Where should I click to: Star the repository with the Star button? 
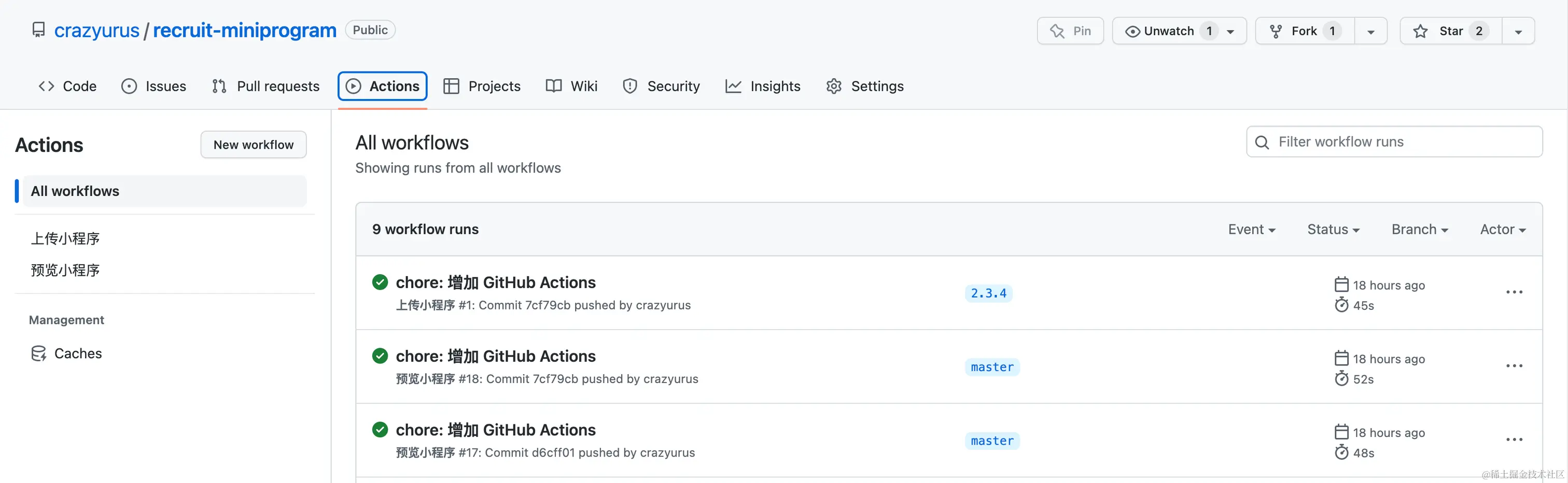pyautogui.click(x=1451, y=31)
